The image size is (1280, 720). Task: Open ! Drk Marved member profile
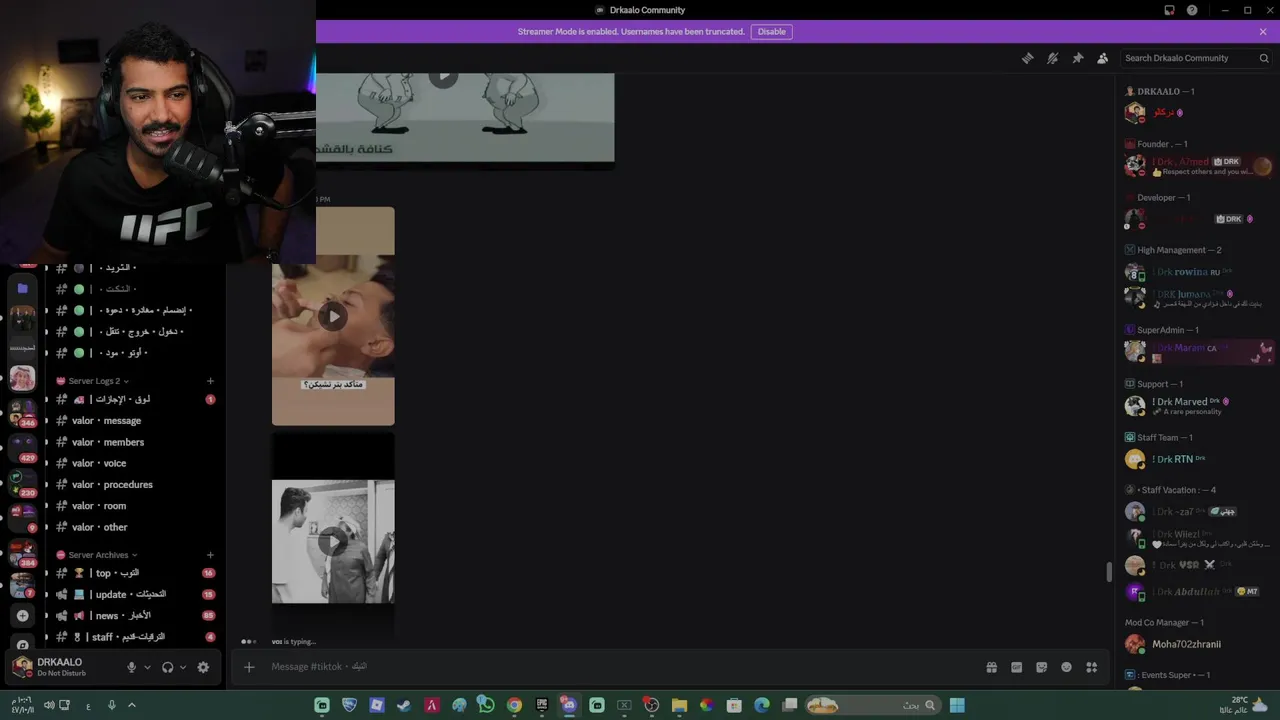point(1197,406)
